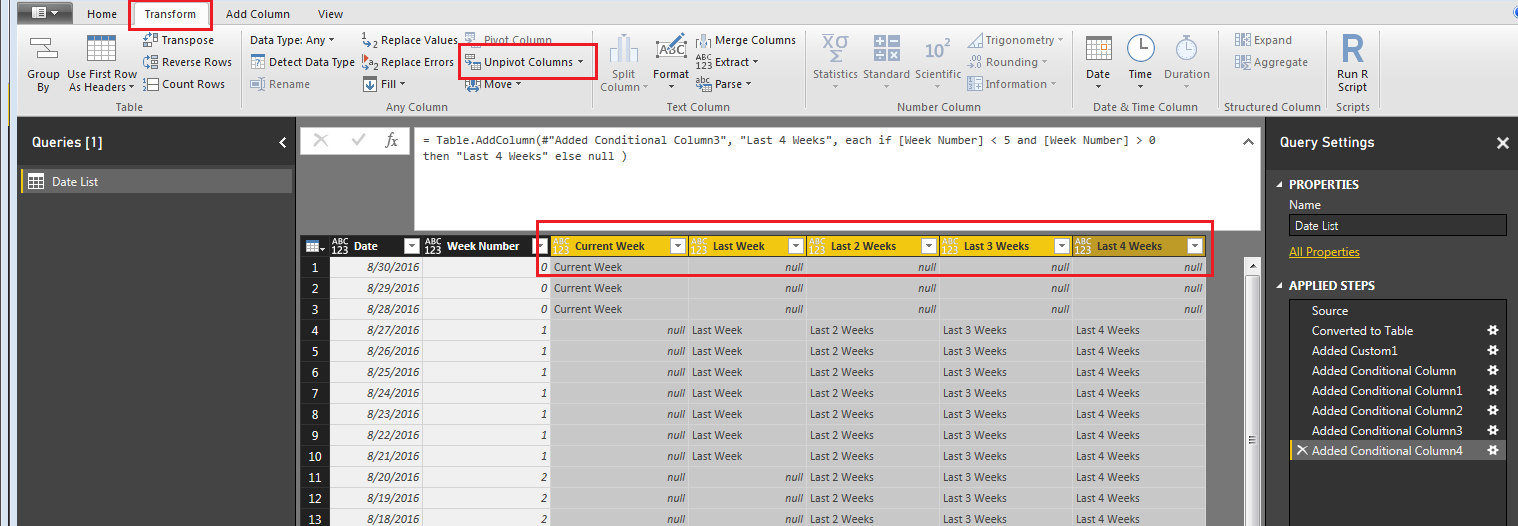Run Count Rows
Image resolution: width=1518 pixels, height=526 pixels.
pyautogui.click(x=184, y=84)
